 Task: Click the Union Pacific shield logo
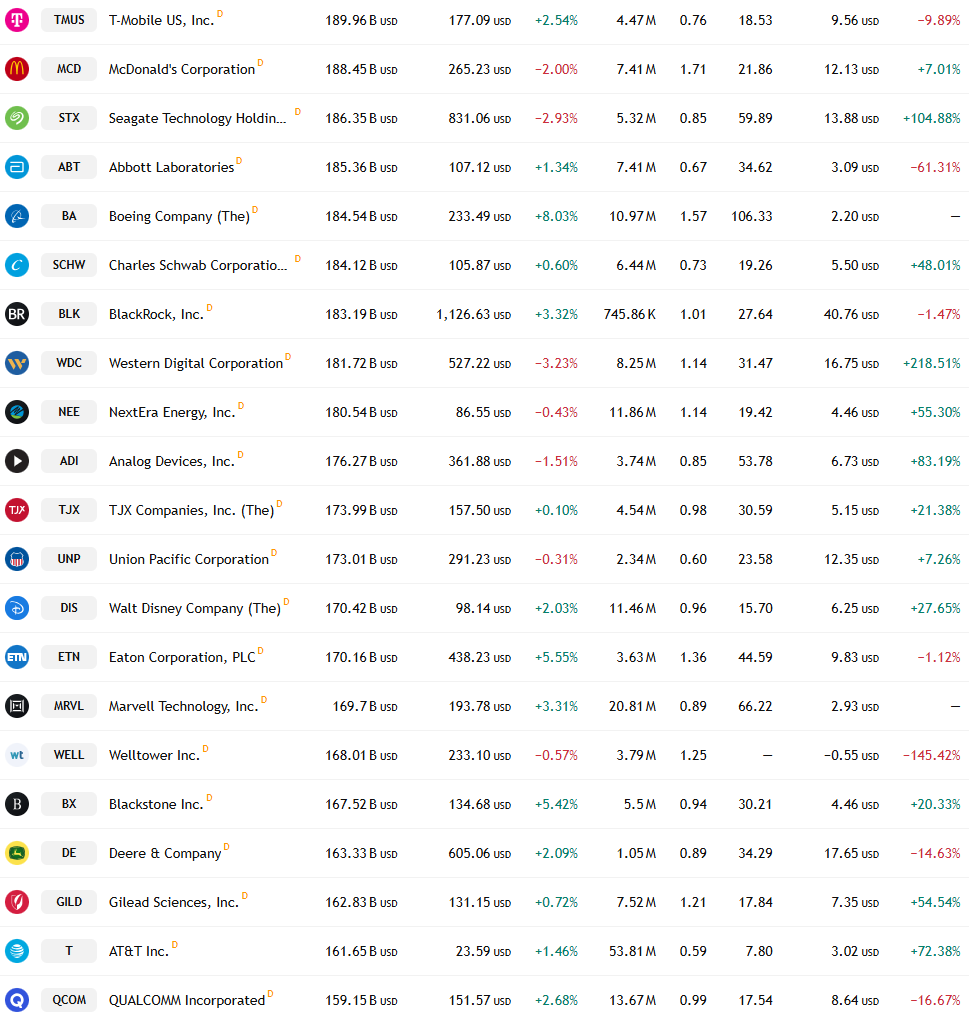pyautogui.click(x=17, y=559)
